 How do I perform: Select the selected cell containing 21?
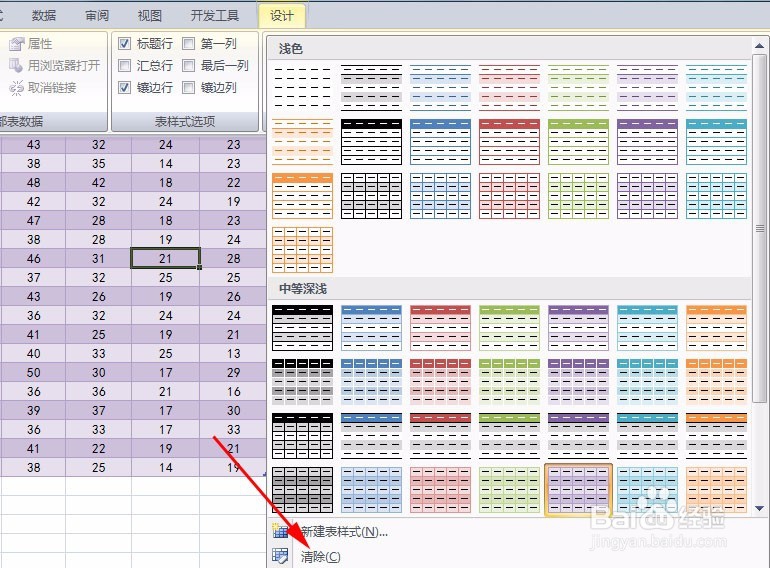pyautogui.click(x=165, y=258)
